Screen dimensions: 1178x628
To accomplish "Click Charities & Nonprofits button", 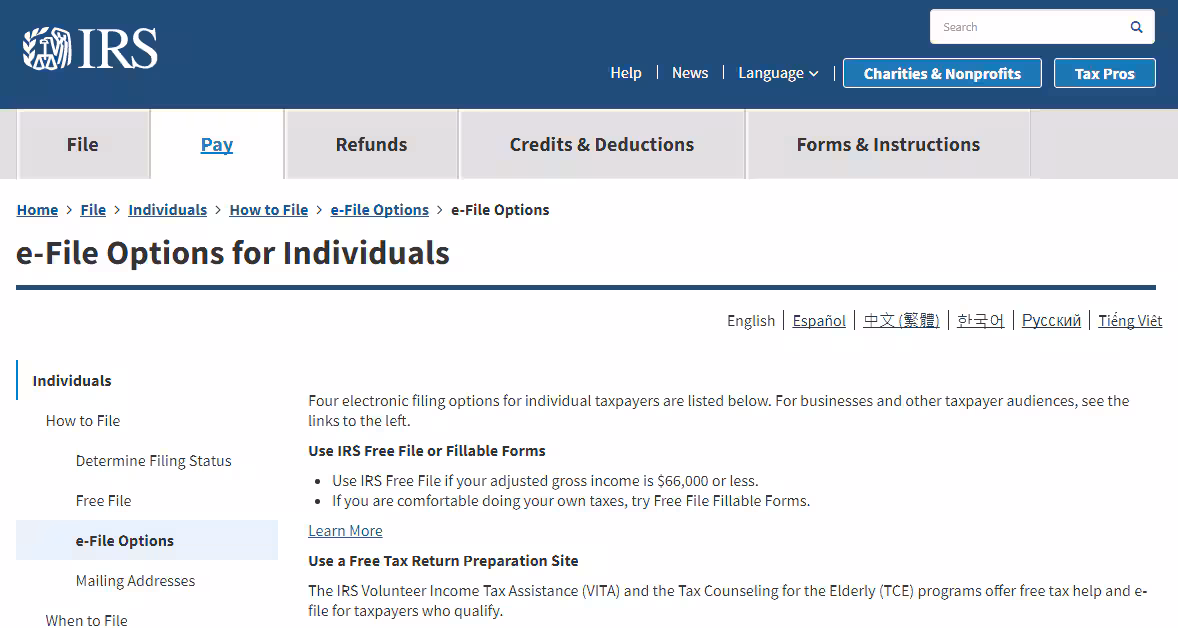I will pyautogui.click(x=942, y=74).
